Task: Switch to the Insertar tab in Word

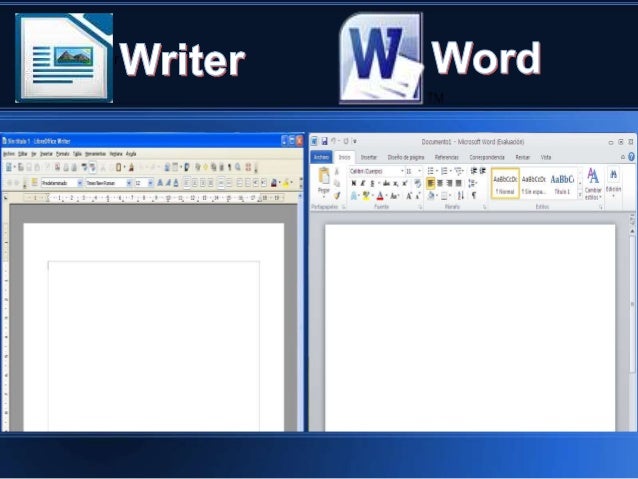Action: pyautogui.click(x=369, y=157)
